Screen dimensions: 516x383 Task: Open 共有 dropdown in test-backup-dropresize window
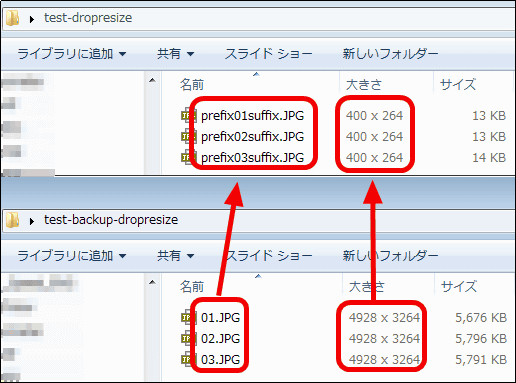coord(175,256)
